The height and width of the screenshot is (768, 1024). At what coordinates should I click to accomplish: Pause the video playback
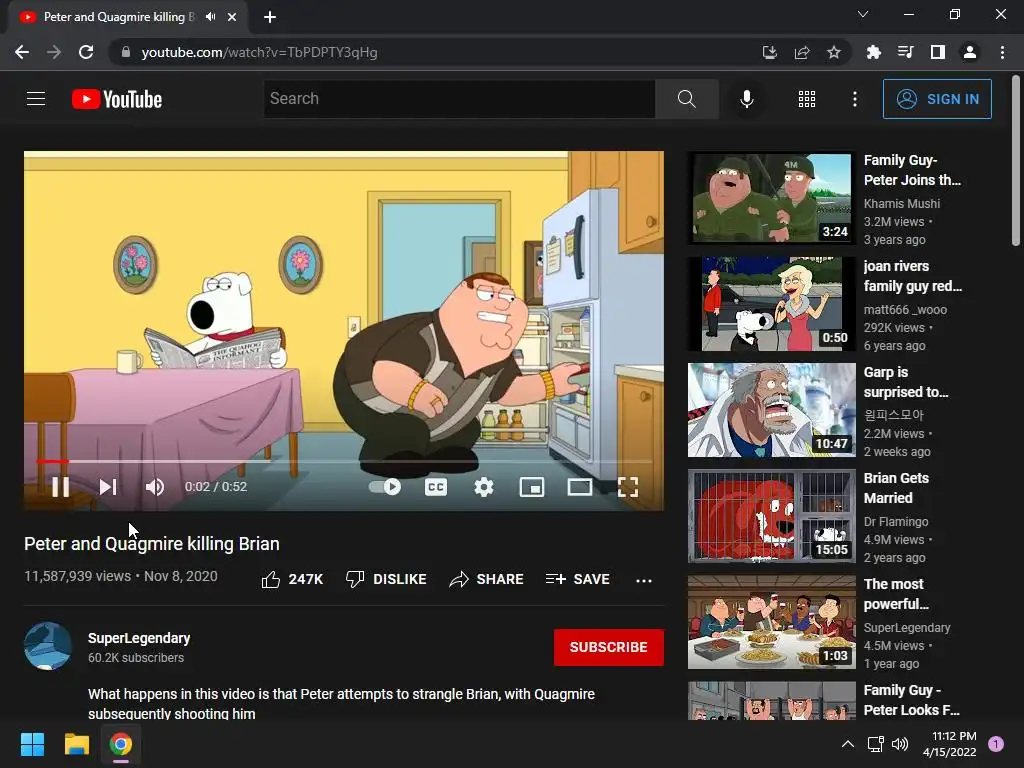point(60,487)
